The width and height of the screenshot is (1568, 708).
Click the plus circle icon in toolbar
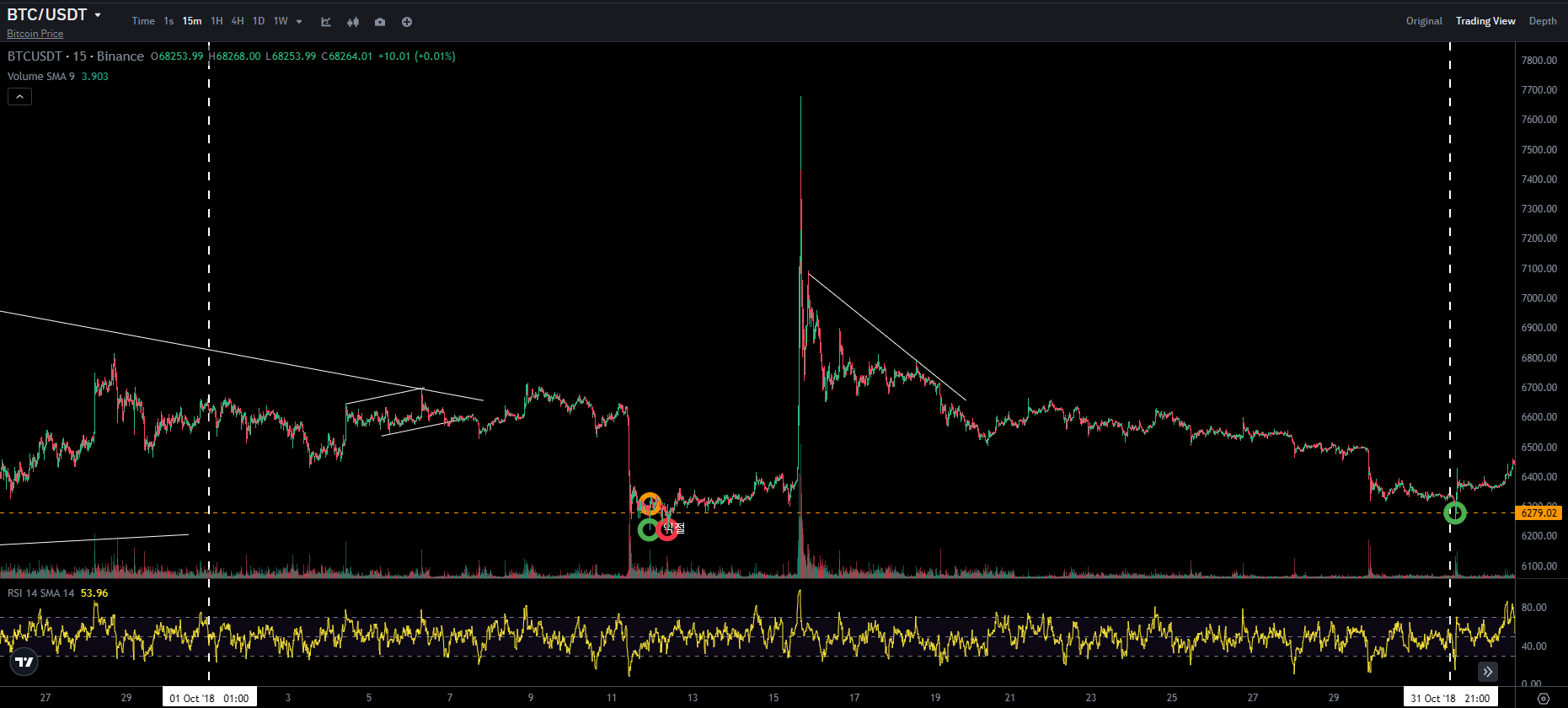point(407,22)
